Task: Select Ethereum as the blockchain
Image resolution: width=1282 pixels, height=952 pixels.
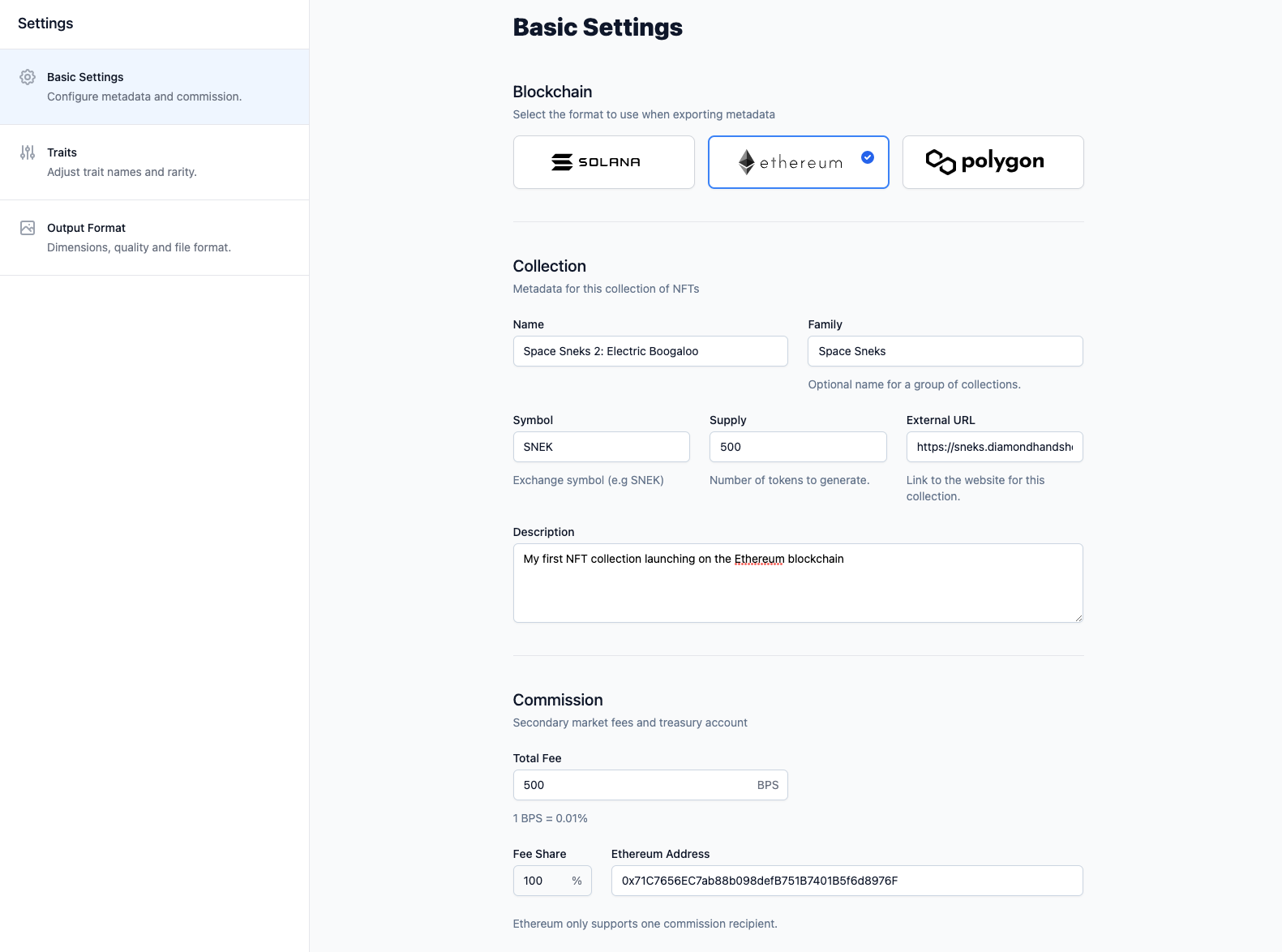Action: click(x=799, y=162)
